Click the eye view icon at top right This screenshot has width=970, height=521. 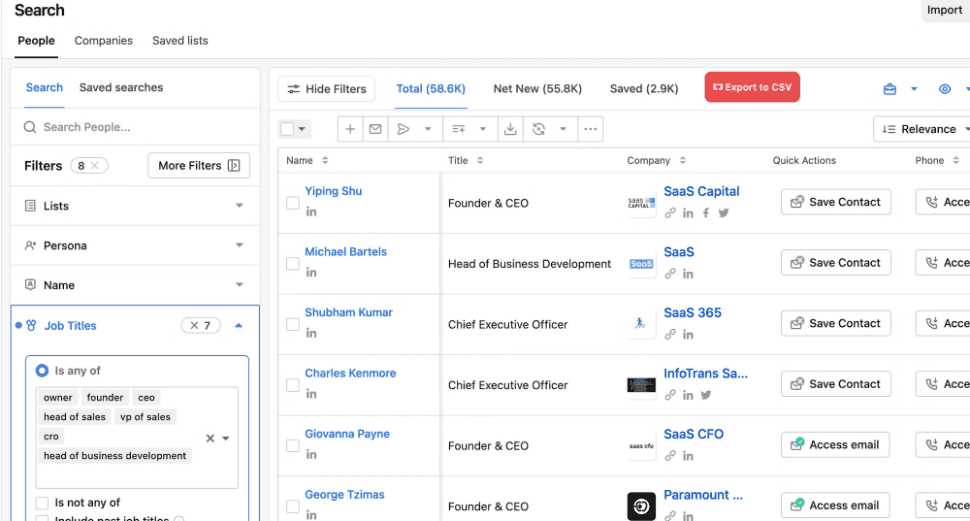point(945,89)
